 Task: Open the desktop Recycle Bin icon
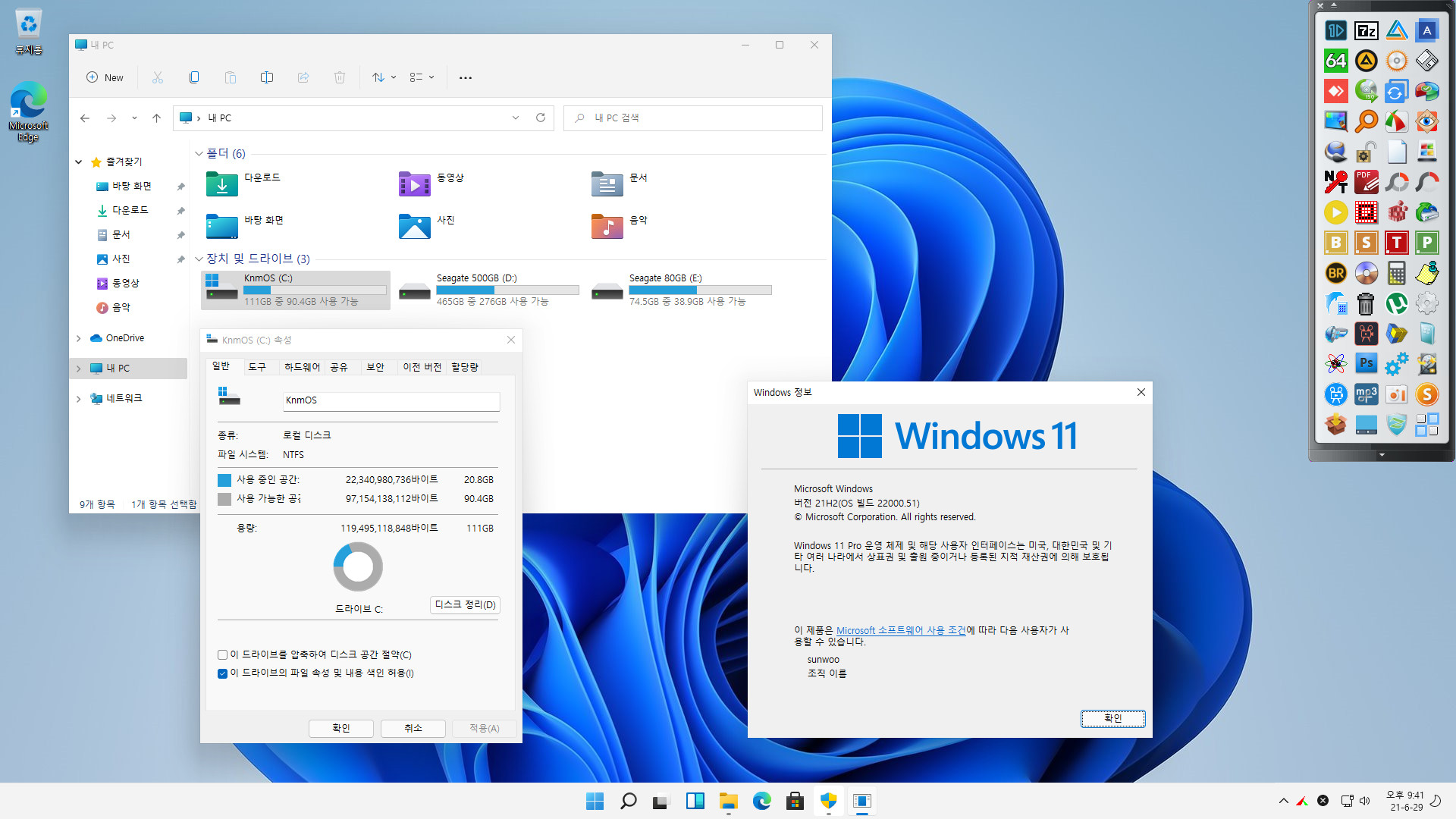29,32
